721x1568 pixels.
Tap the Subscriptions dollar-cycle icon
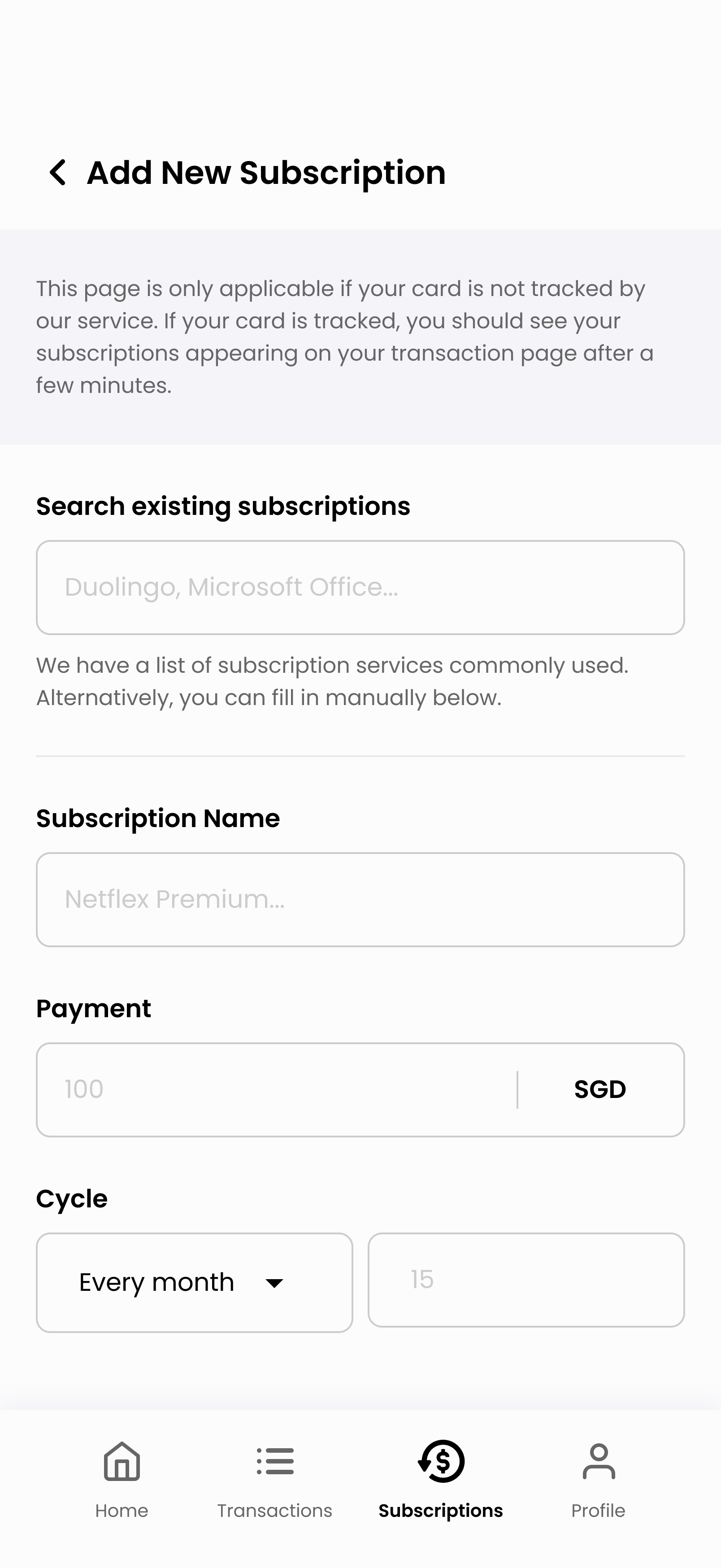coord(441,1461)
